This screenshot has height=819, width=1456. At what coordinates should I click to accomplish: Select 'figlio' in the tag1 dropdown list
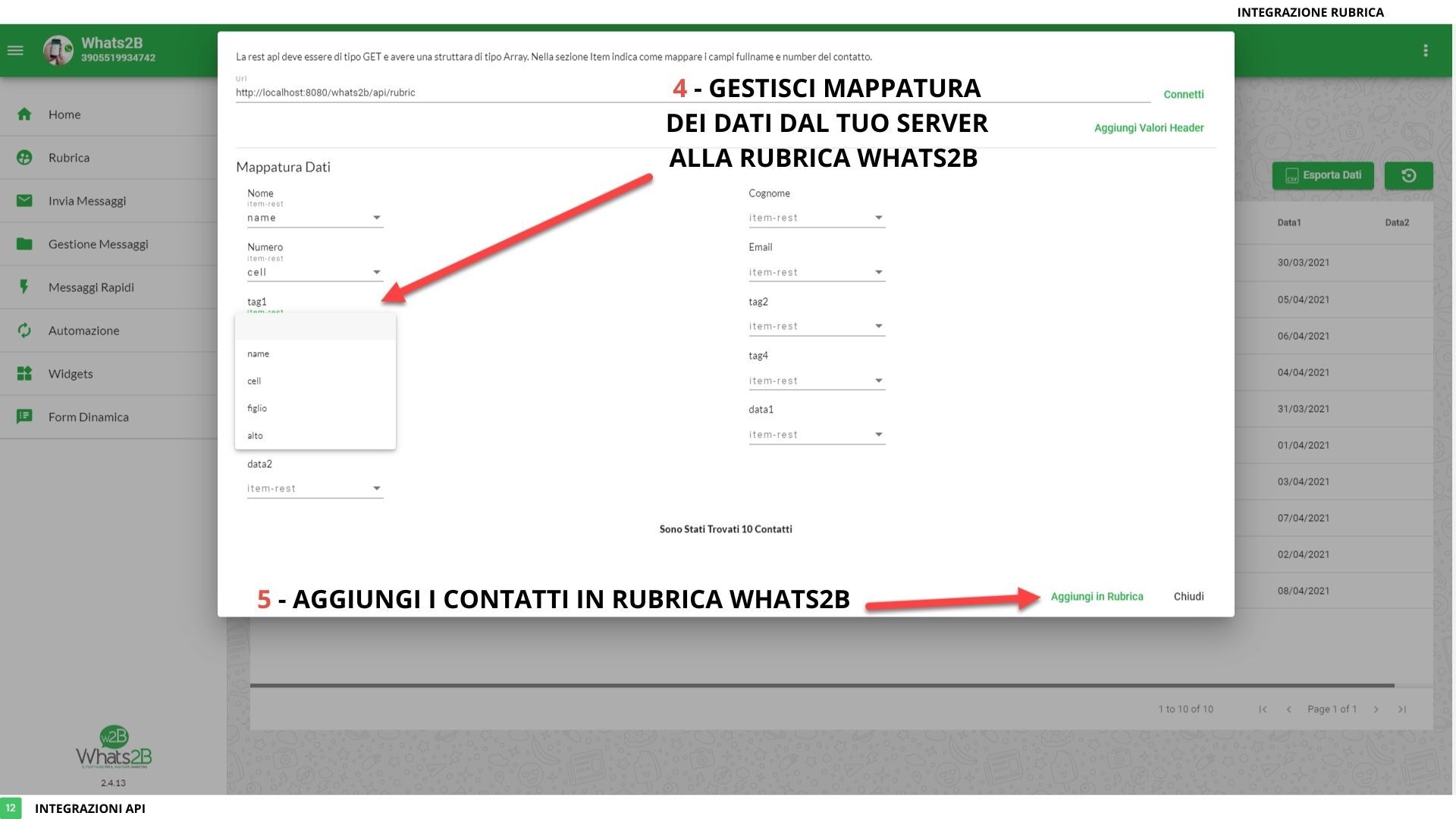pyautogui.click(x=315, y=409)
